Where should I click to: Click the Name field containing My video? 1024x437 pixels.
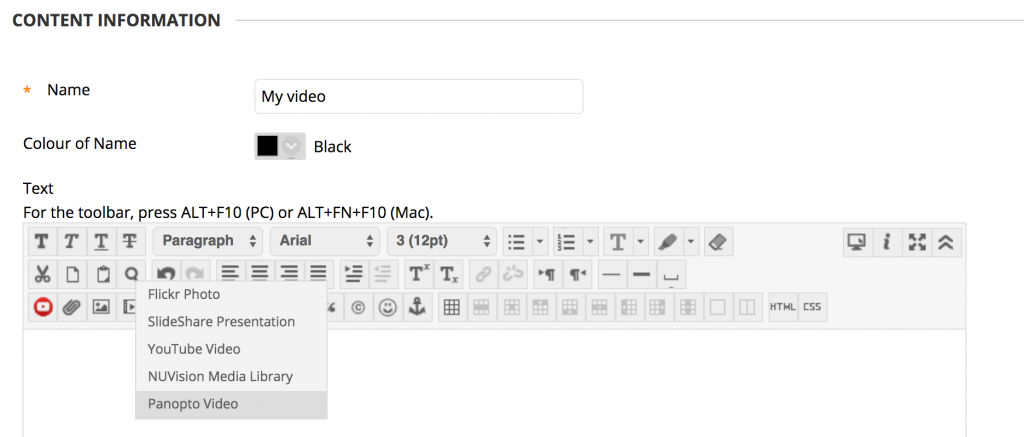pyautogui.click(x=419, y=97)
